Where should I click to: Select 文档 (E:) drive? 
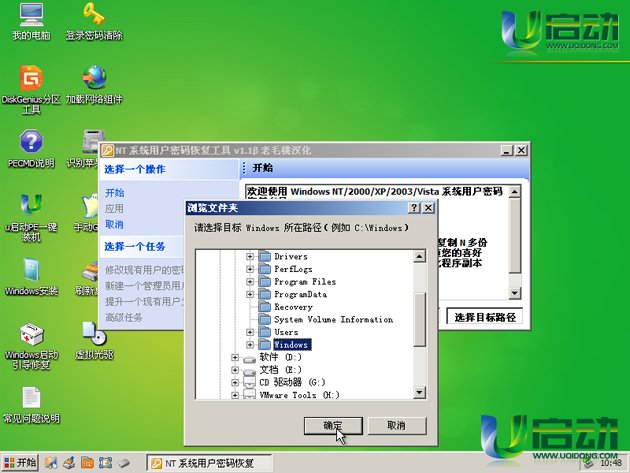(280, 370)
